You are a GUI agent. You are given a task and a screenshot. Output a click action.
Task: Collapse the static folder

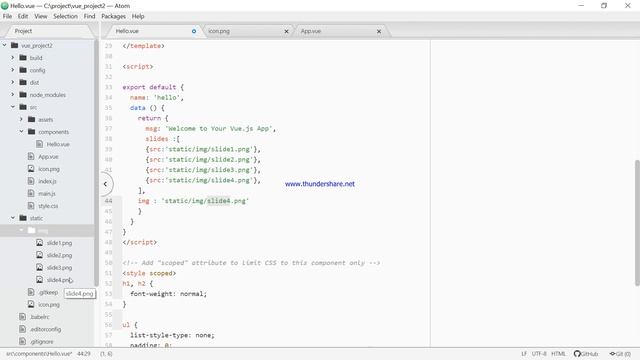coord(13,218)
